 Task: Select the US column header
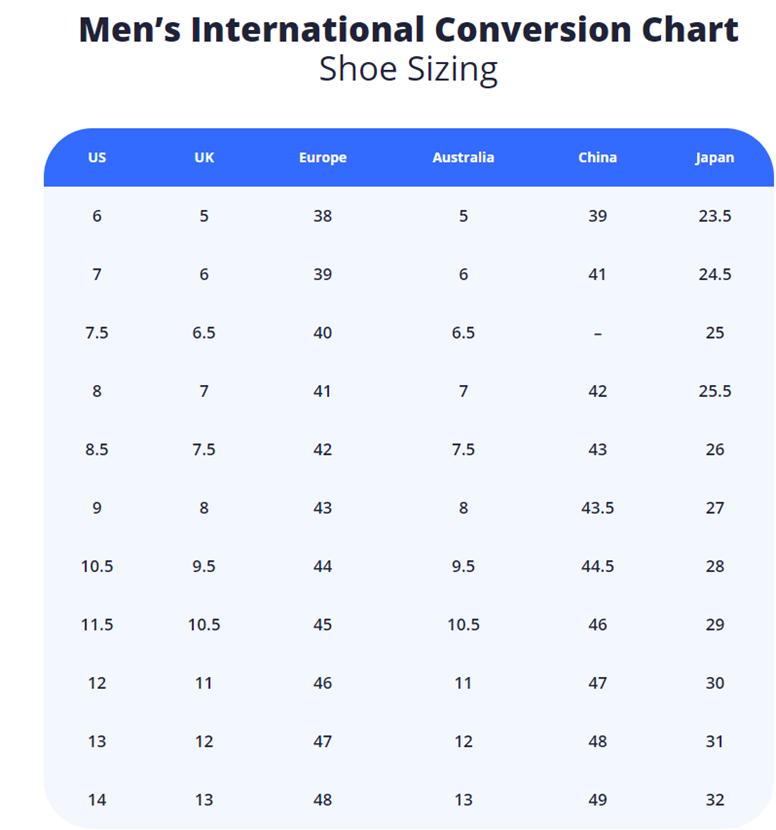point(97,158)
